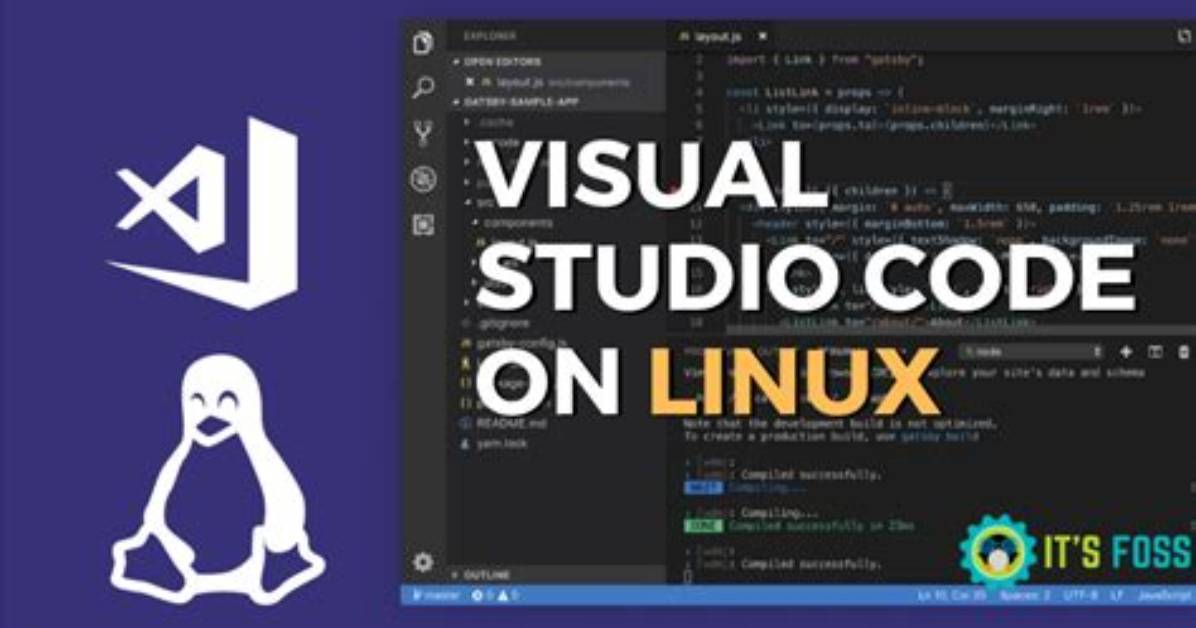Open the Explorer view in activity bar
This screenshot has width=1196, height=628.
(423, 42)
